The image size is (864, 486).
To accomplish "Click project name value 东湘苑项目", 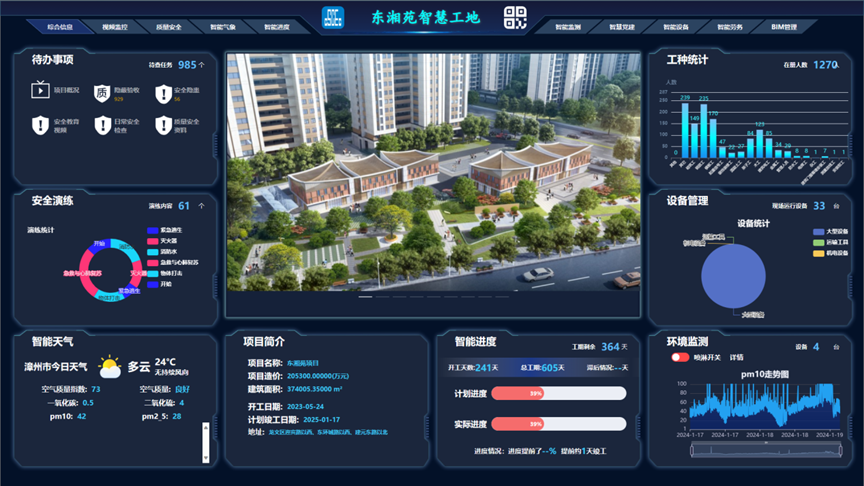I will pos(303,363).
